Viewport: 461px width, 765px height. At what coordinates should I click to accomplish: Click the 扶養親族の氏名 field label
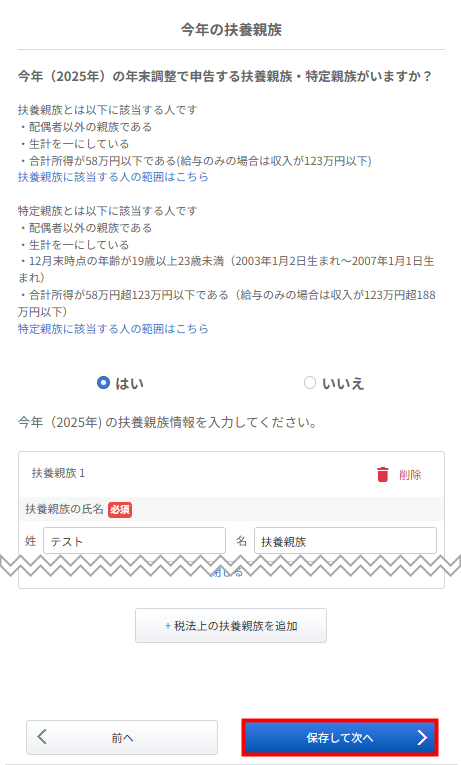point(64,509)
